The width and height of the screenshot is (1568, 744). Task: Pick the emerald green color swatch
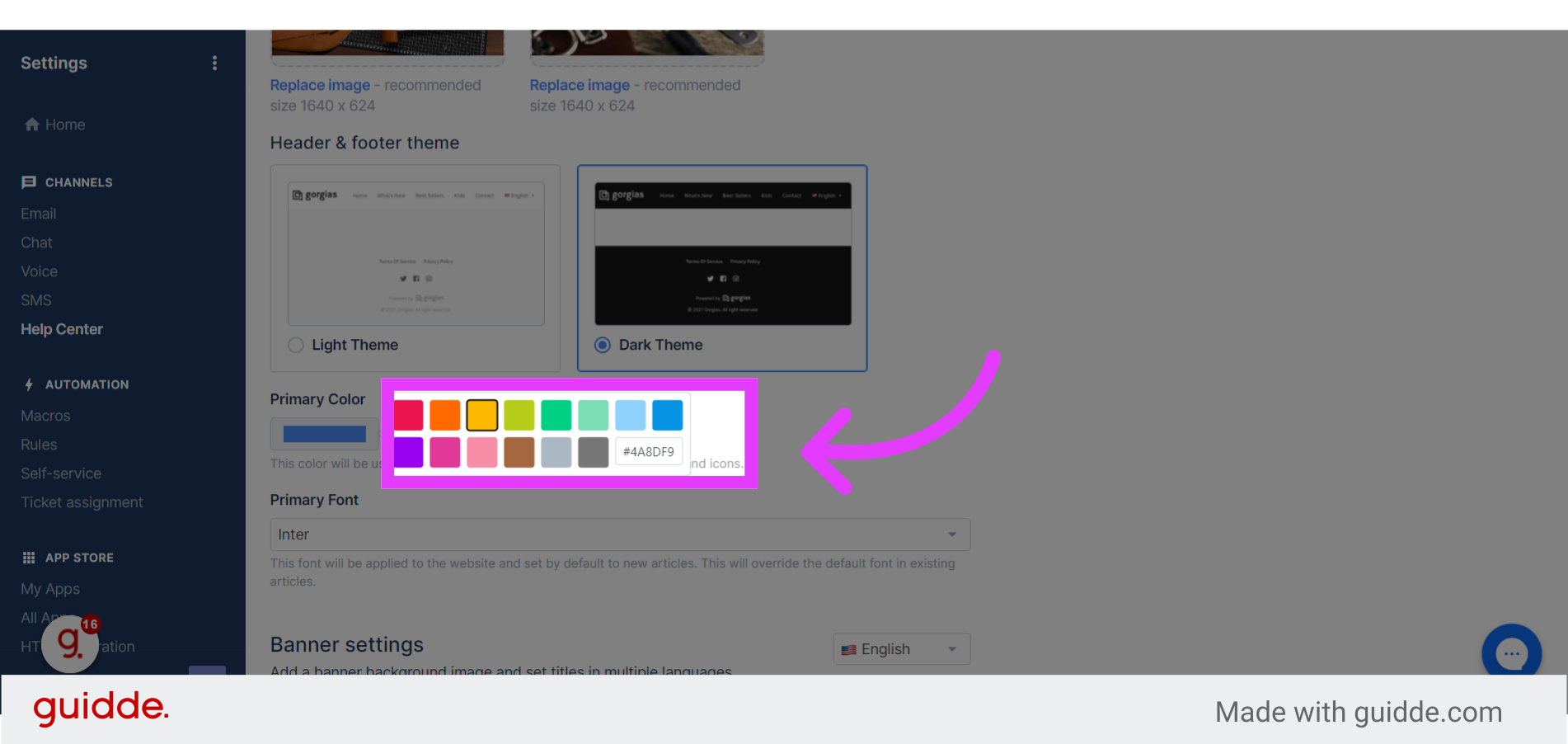[x=556, y=415]
